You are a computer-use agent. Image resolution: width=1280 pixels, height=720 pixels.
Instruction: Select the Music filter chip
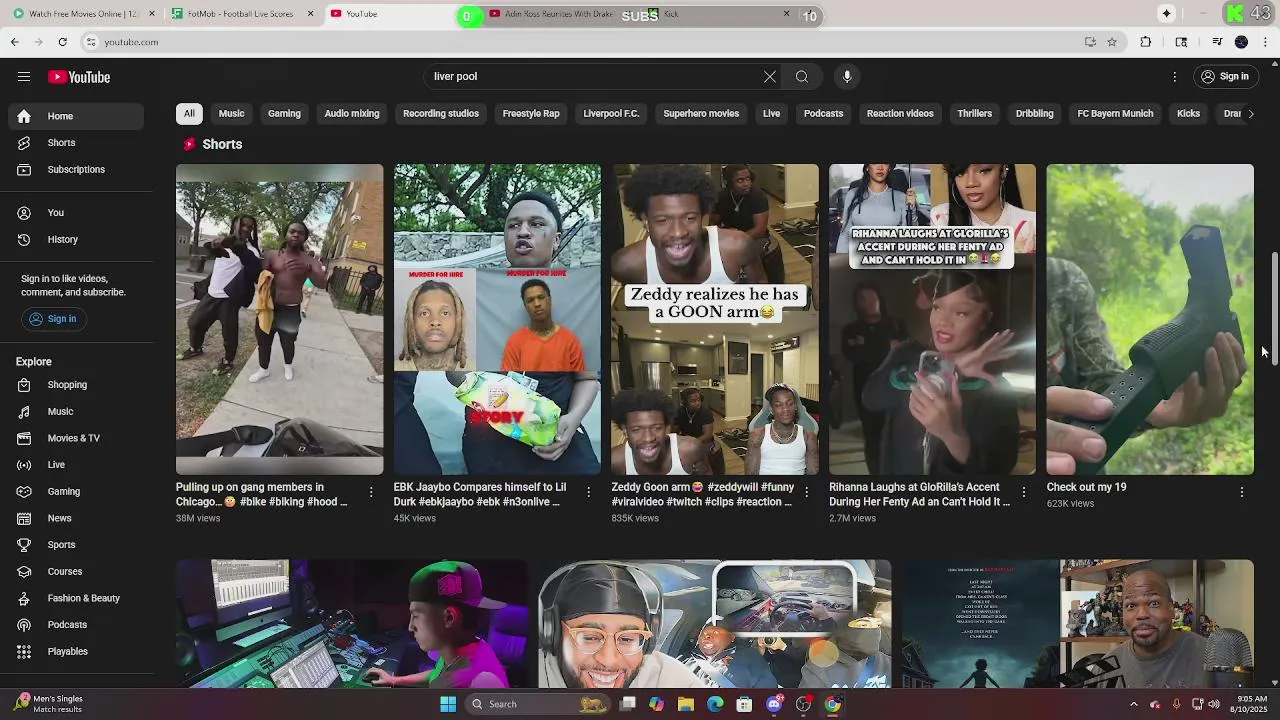231,114
